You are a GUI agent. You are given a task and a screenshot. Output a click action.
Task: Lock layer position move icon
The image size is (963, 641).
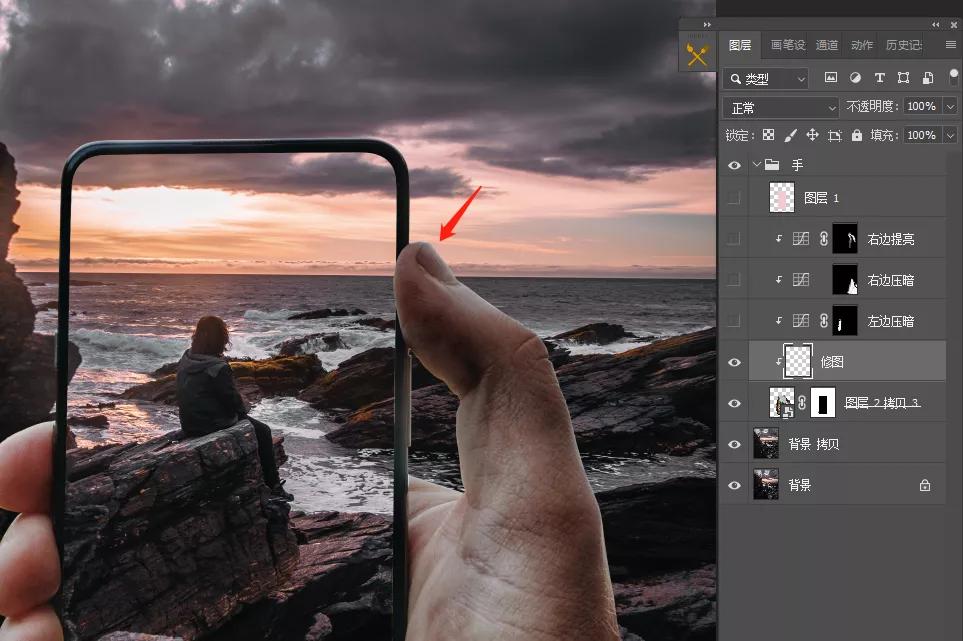click(x=812, y=134)
